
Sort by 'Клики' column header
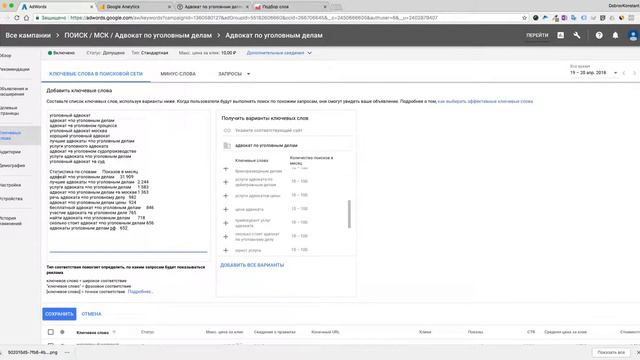pyautogui.click(x=425, y=332)
